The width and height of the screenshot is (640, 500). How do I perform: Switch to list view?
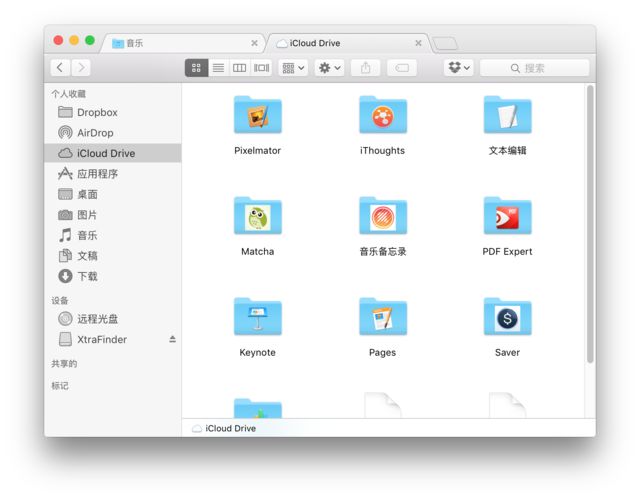point(218,68)
